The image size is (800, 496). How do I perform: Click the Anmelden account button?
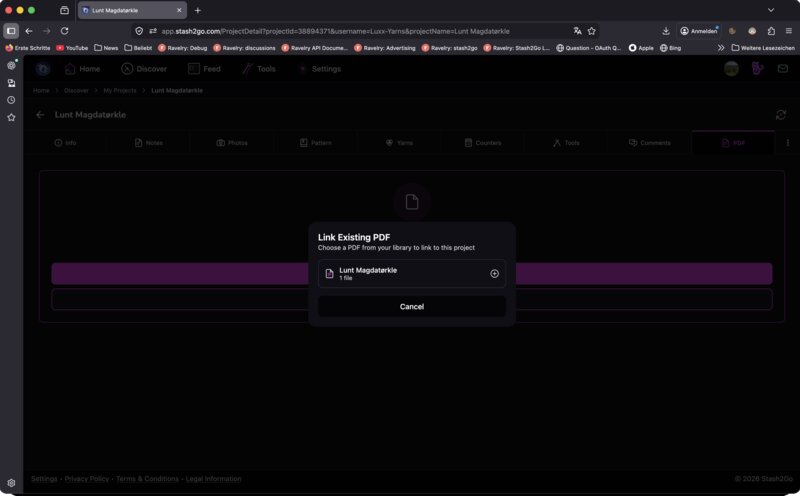[699, 31]
